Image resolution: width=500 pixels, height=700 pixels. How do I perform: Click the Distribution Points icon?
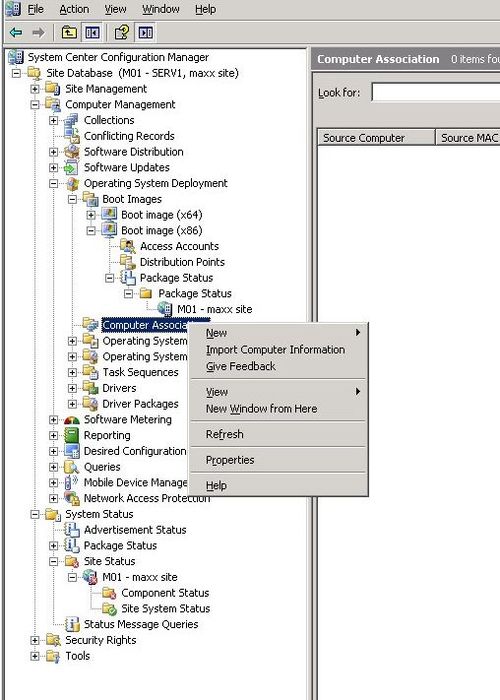[128, 262]
